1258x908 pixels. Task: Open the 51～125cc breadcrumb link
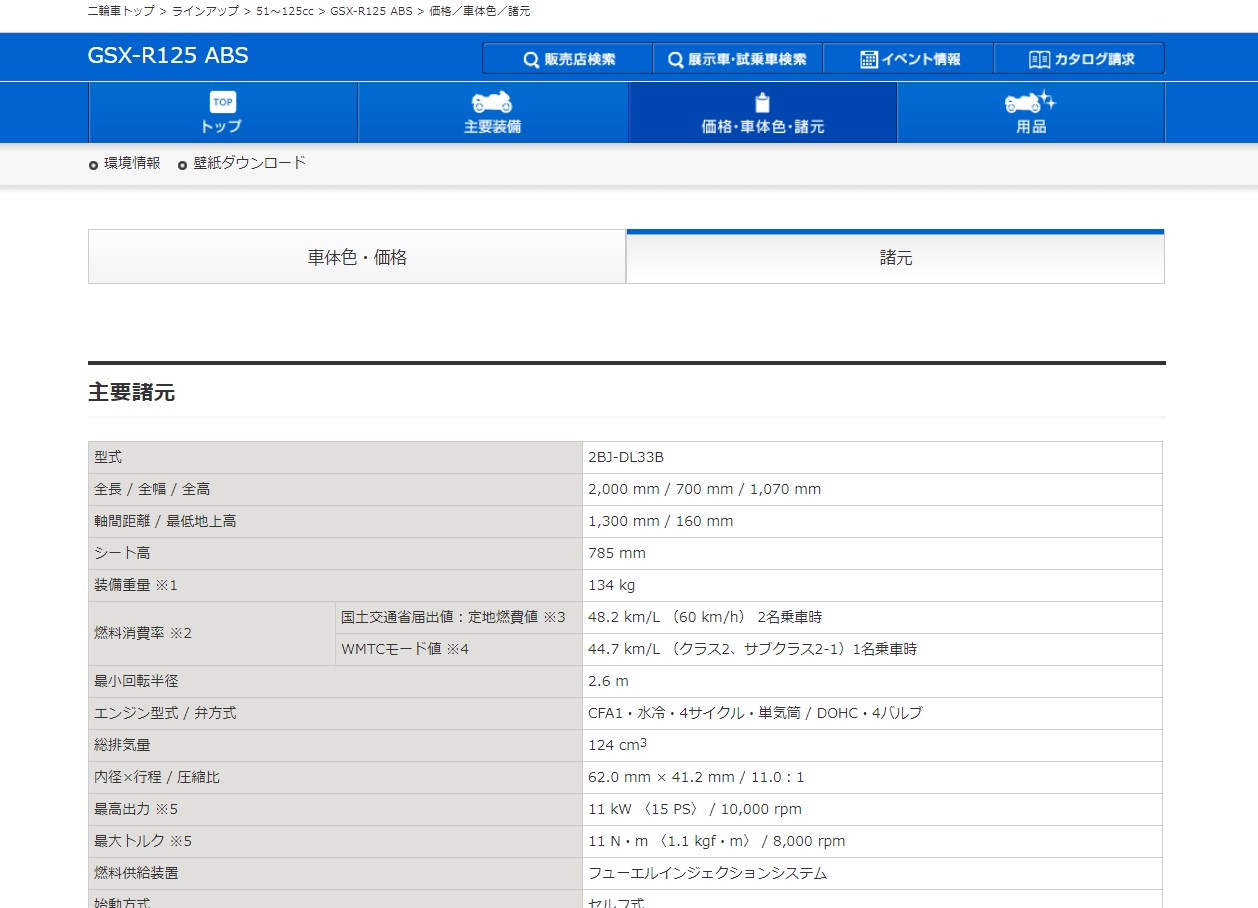click(x=285, y=11)
